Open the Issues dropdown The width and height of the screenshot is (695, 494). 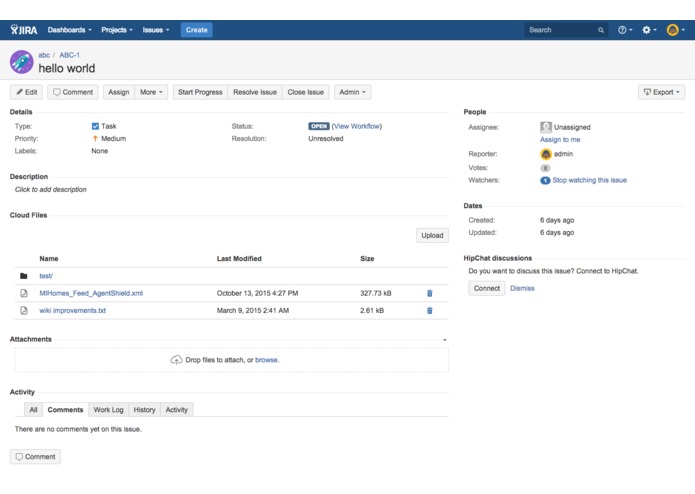tap(156, 30)
